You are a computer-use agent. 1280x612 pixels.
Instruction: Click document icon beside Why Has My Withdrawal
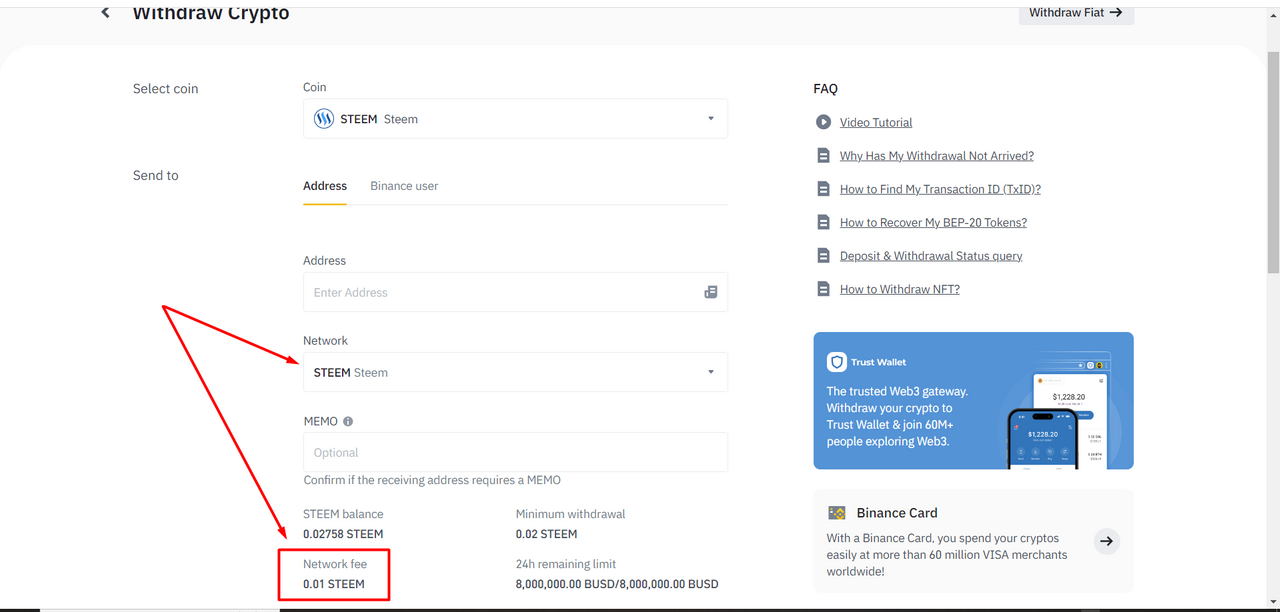[x=823, y=156]
